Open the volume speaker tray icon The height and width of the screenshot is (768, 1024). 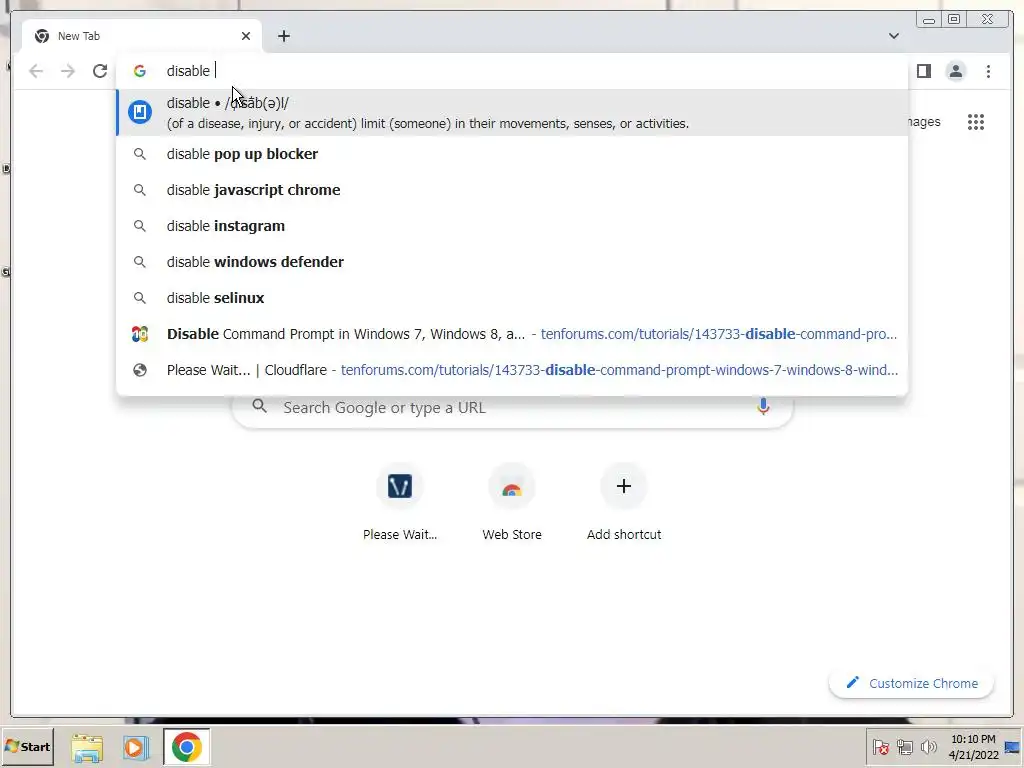(928, 747)
